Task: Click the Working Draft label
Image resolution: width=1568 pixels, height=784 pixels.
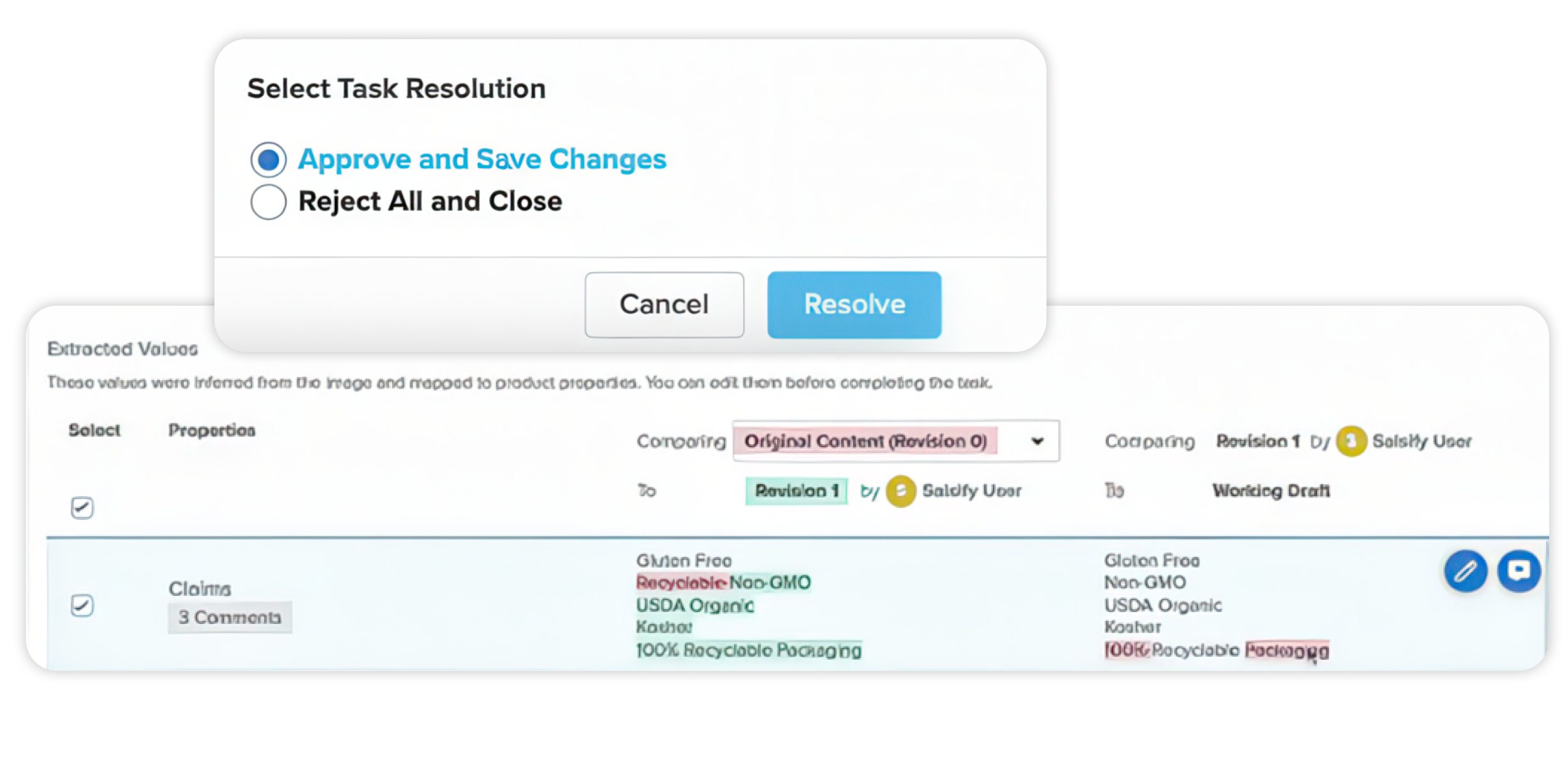Action: click(x=1271, y=491)
